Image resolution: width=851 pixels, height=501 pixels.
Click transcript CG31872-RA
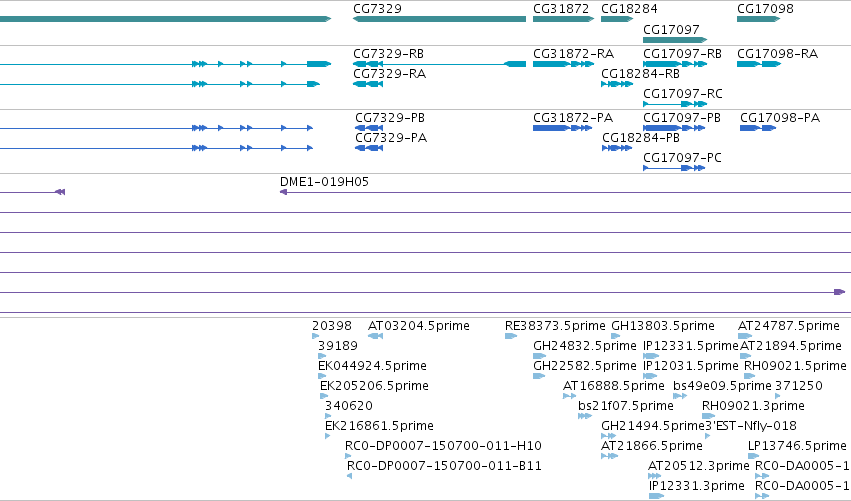click(563, 64)
